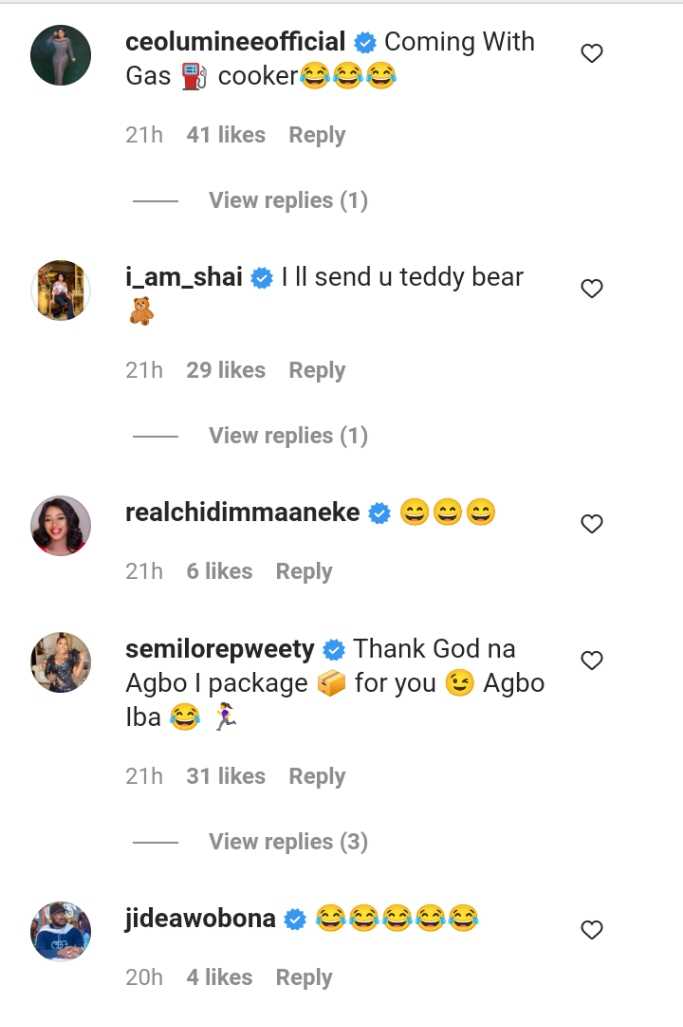The image size is (683, 1027).
Task: Show the reply under i_am_shai's comment
Action: point(288,436)
